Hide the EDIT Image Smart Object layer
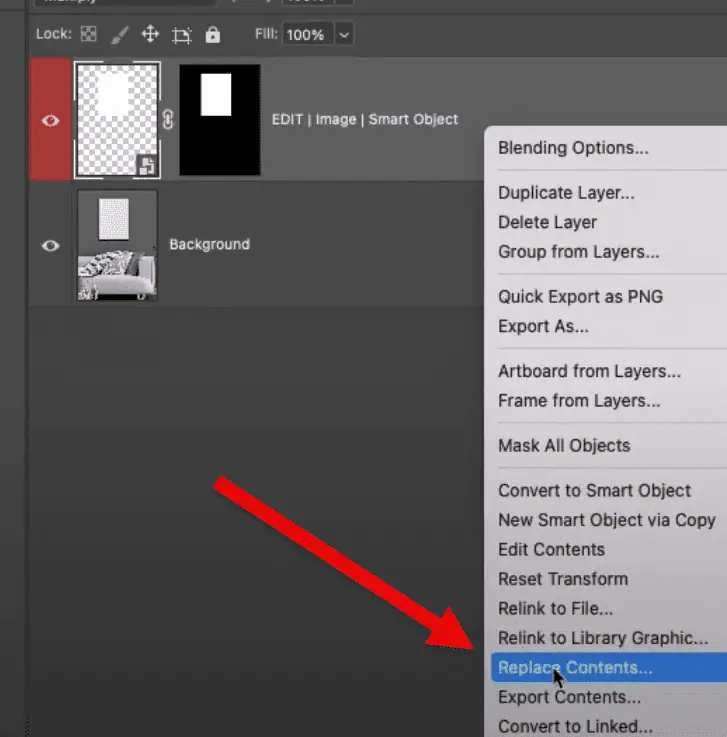 pyautogui.click(x=50, y=120)
